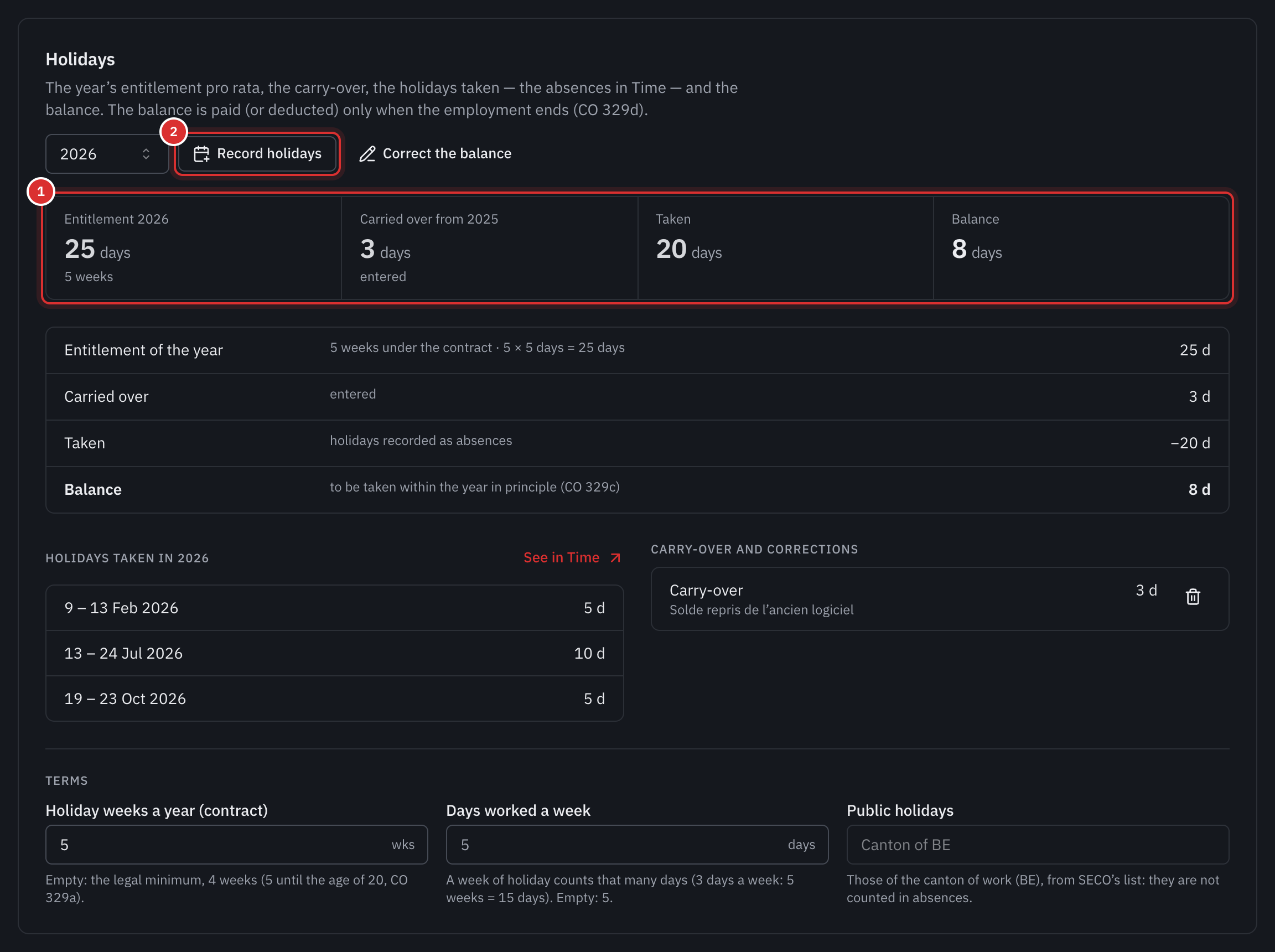The image size is (1275, 952).
Task: Click the CARRY-OVER AND CORRECTIONS heading
Action: [x=754, y=549]
